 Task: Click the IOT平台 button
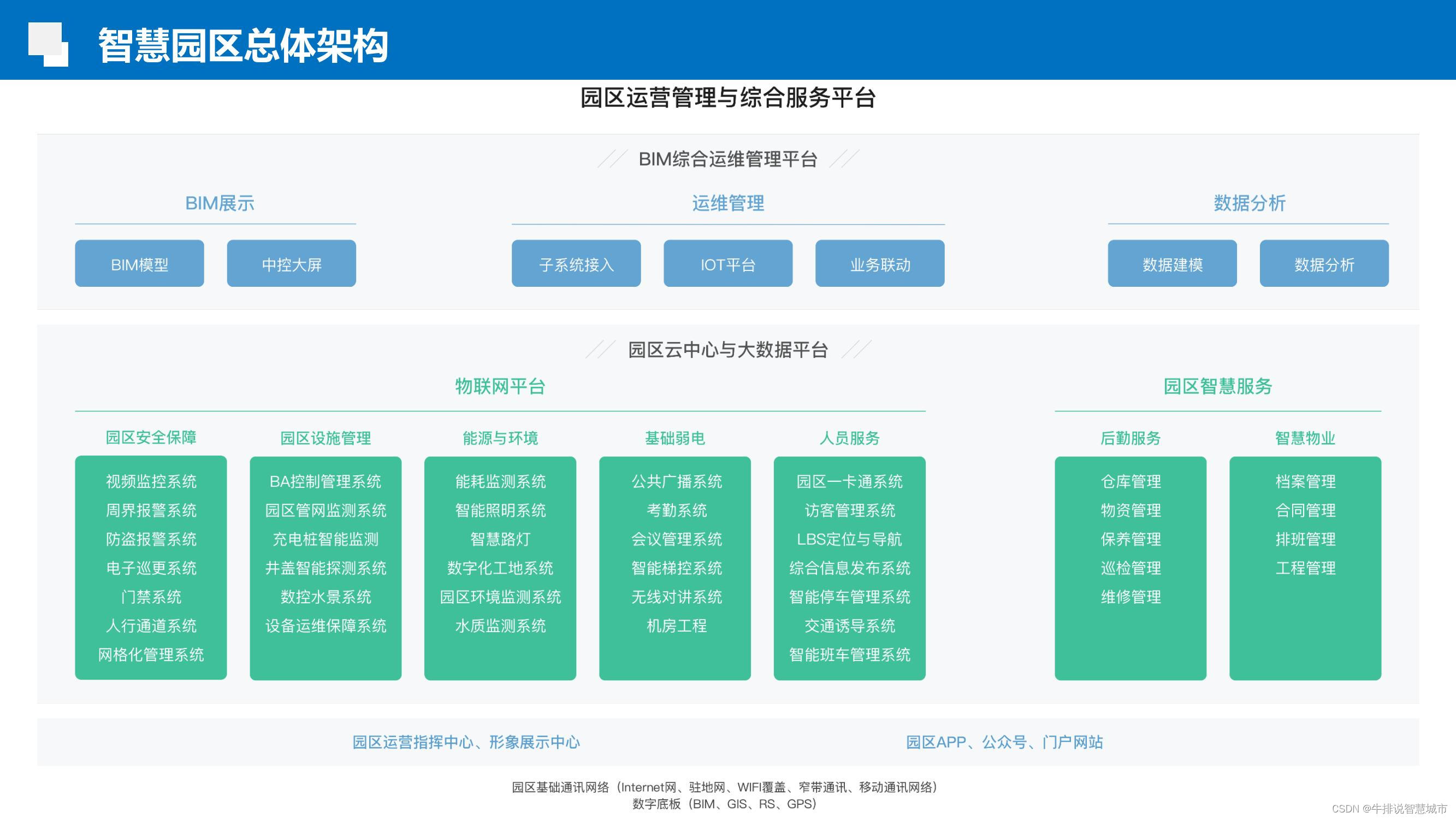(727, 263)
